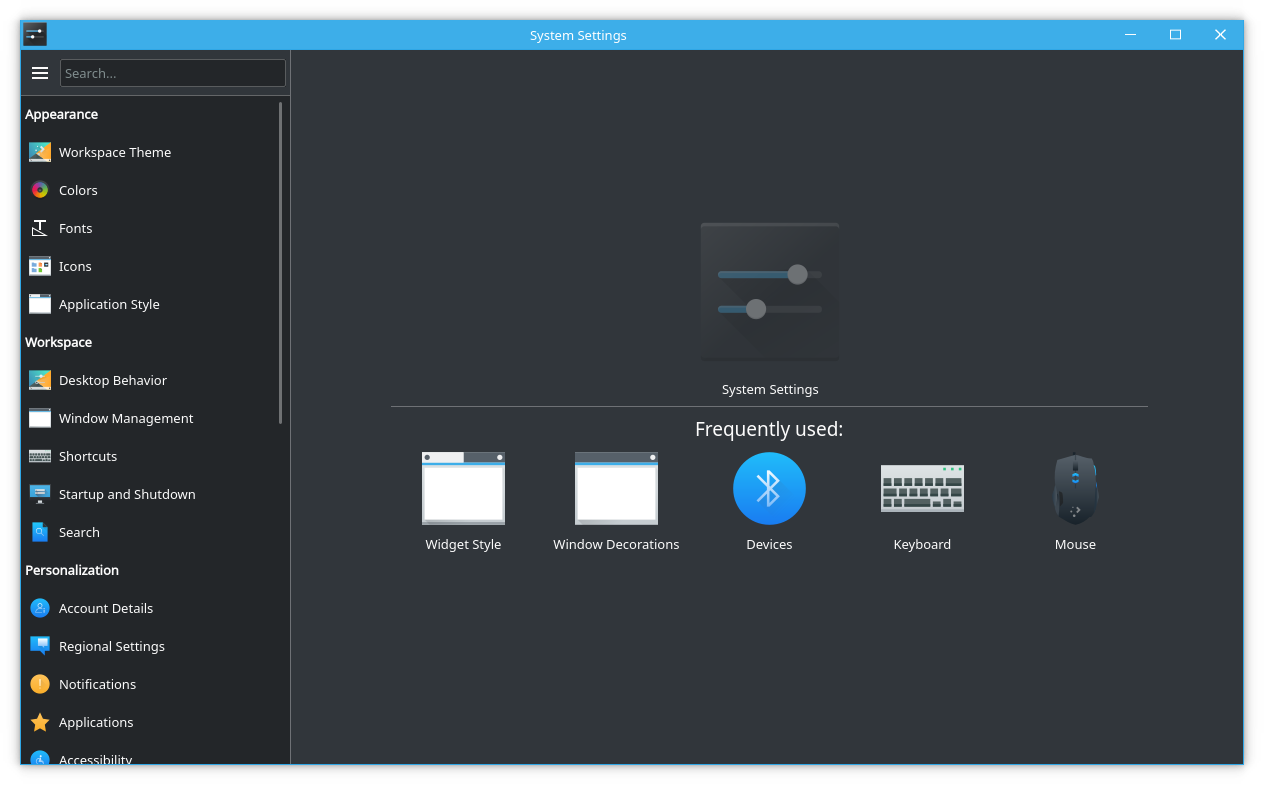Image resolution: width=1264 pixels, height=785 pixels.
Task: Click the System Settings titlebar app icon
Action: 35,35
